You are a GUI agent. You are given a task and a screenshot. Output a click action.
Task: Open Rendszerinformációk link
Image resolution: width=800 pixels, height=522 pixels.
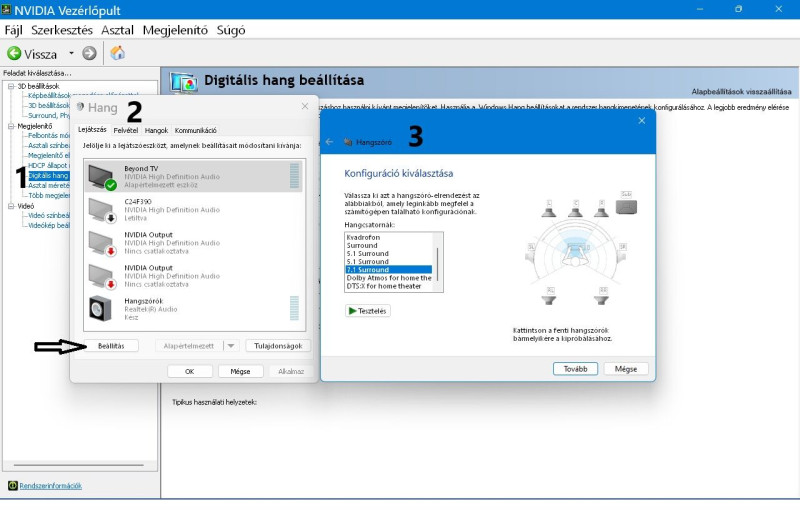pos(51,486)
